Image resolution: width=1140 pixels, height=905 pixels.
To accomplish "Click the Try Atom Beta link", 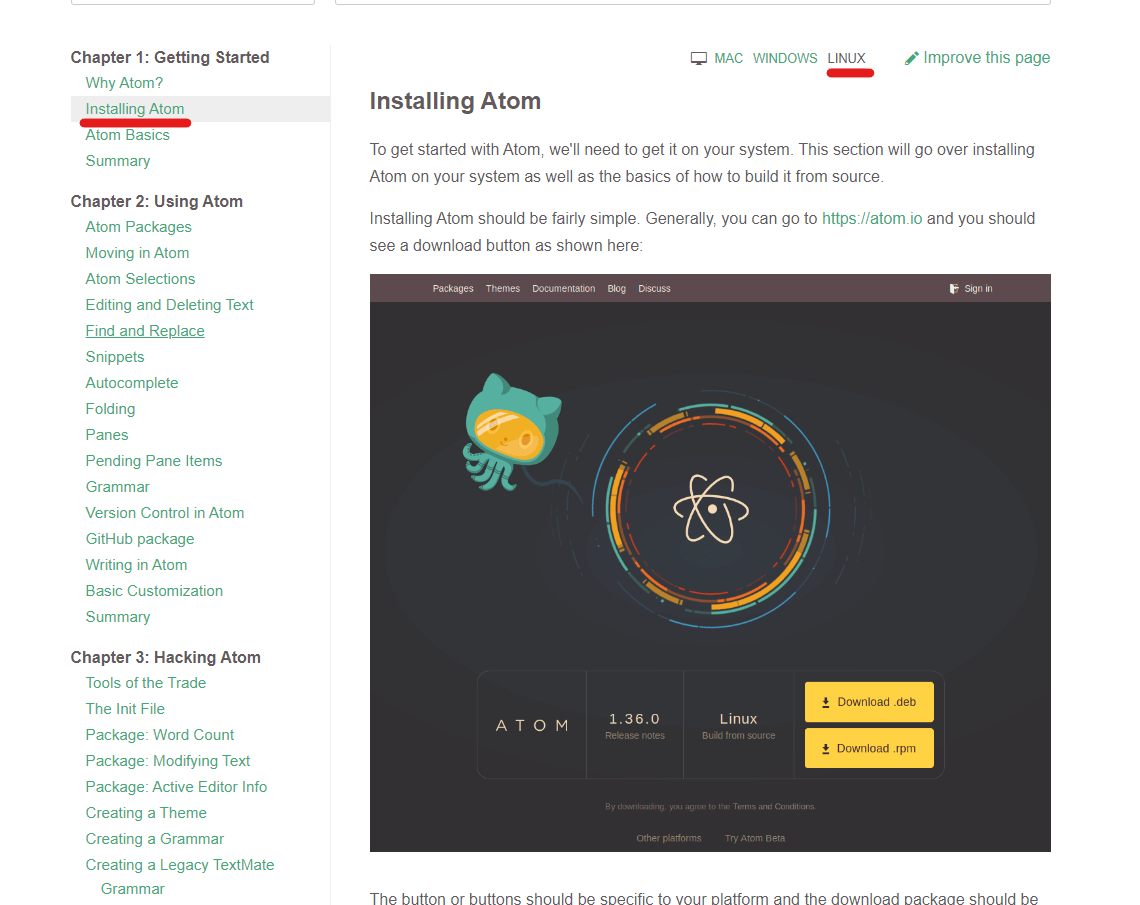I will (x=754, y=838).
